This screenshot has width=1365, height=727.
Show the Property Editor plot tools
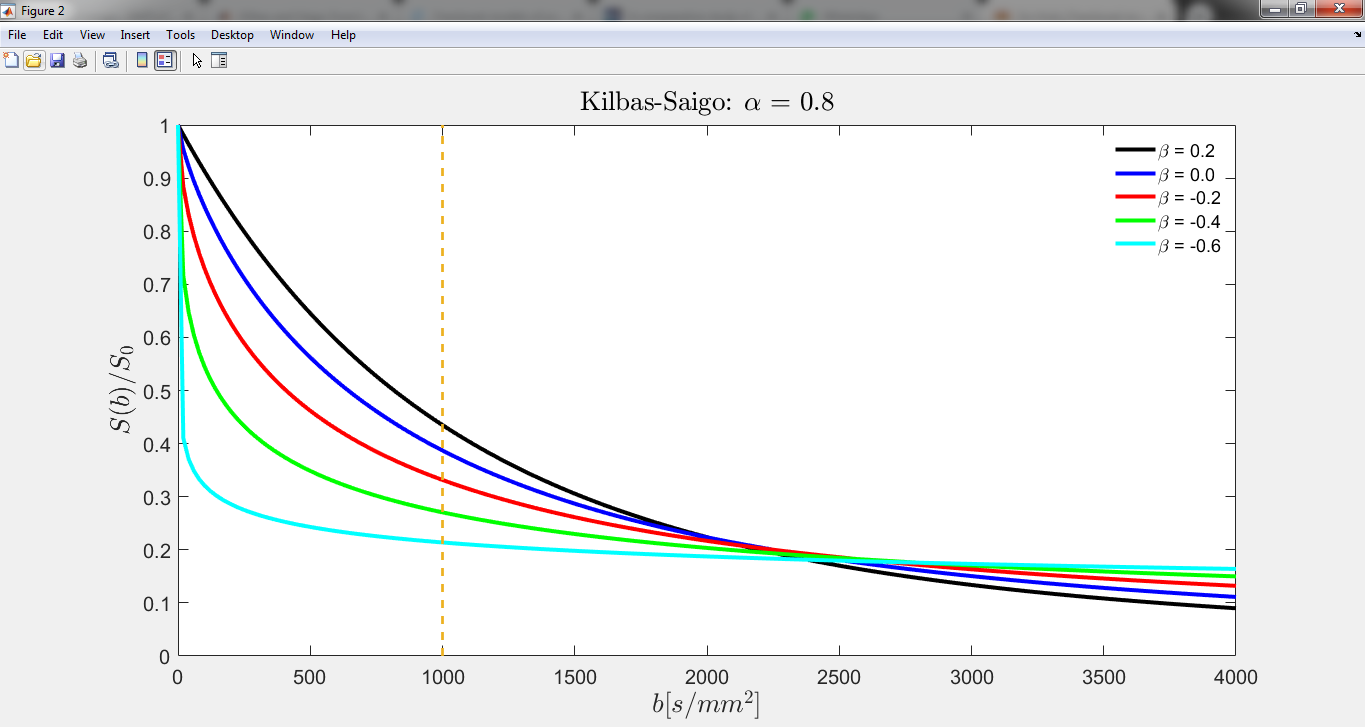tap(219, 60)
